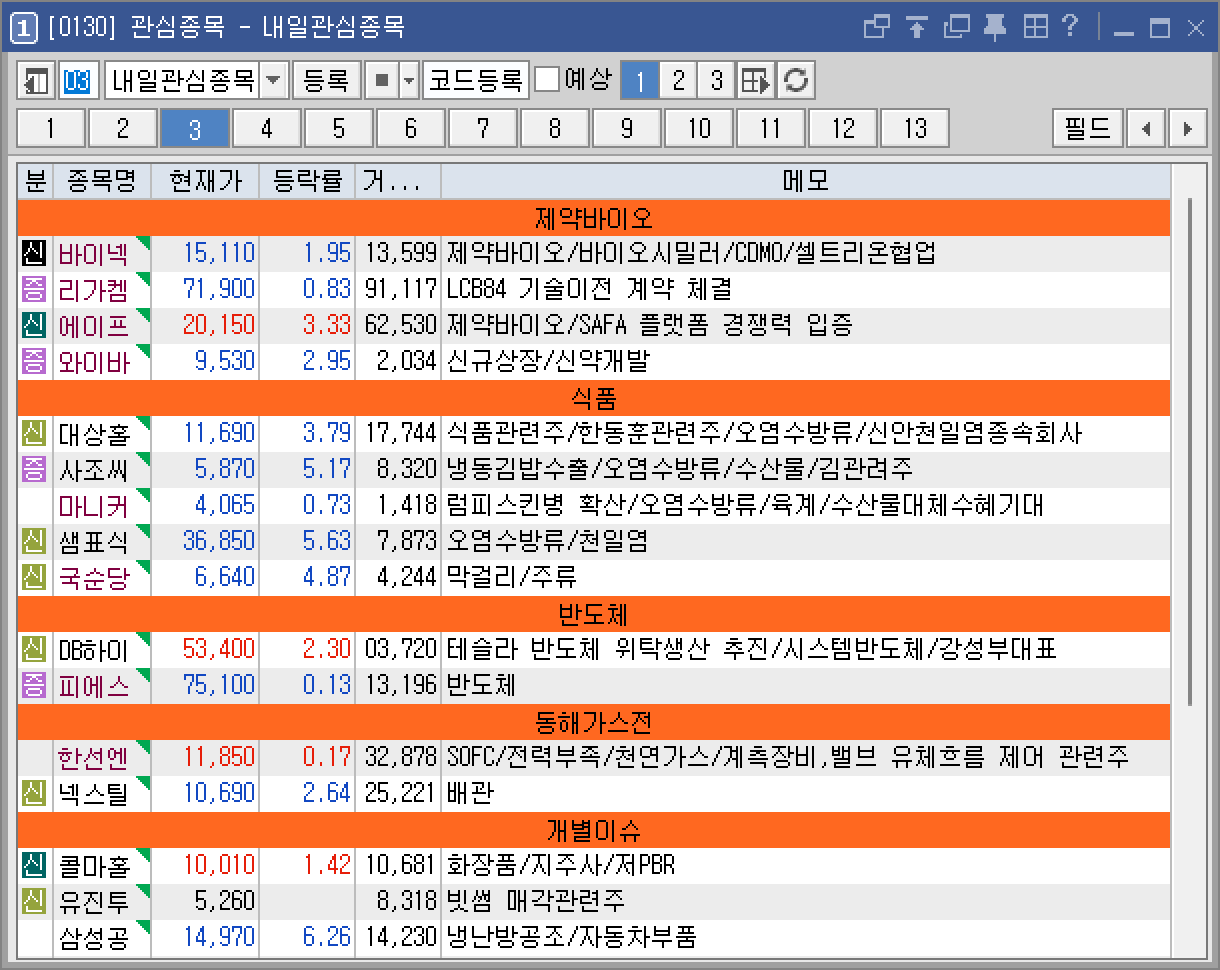Select view mode 1 toggle
The image size is (1220, 970).
pos(640,81)
